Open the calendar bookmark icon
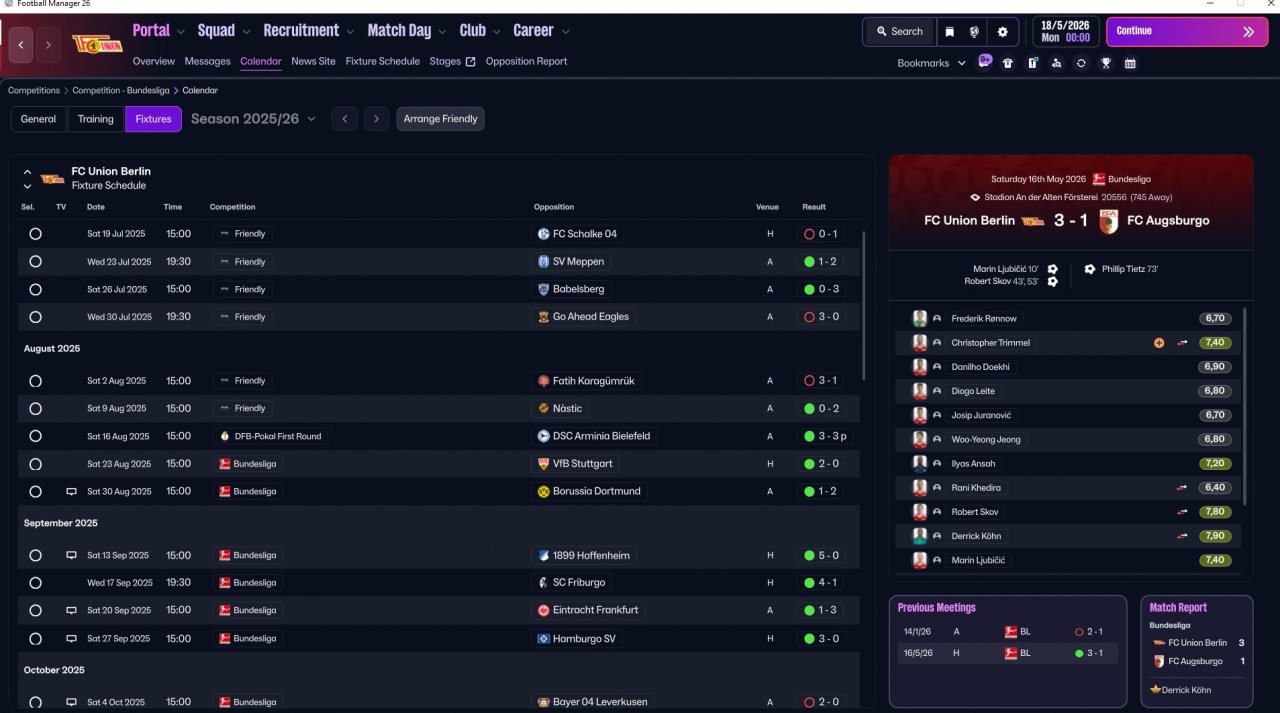 coord(1130,63)
